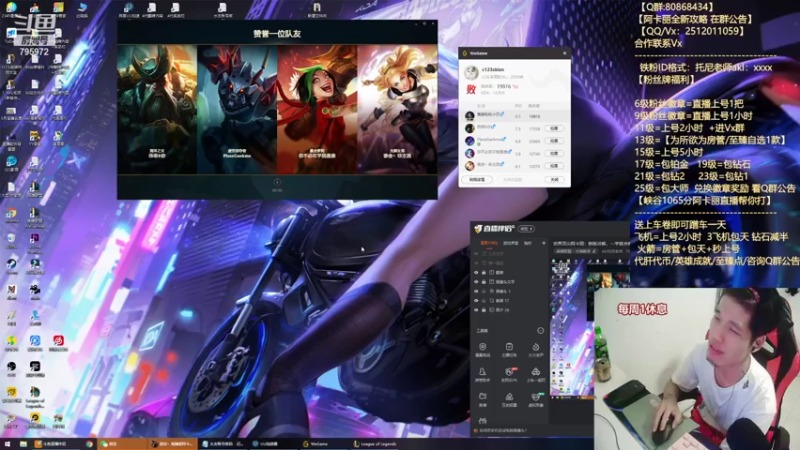Toggle visibility eye of the '26' source row
This screenshot has width=800, height=450.
click(x=477, y=310)
